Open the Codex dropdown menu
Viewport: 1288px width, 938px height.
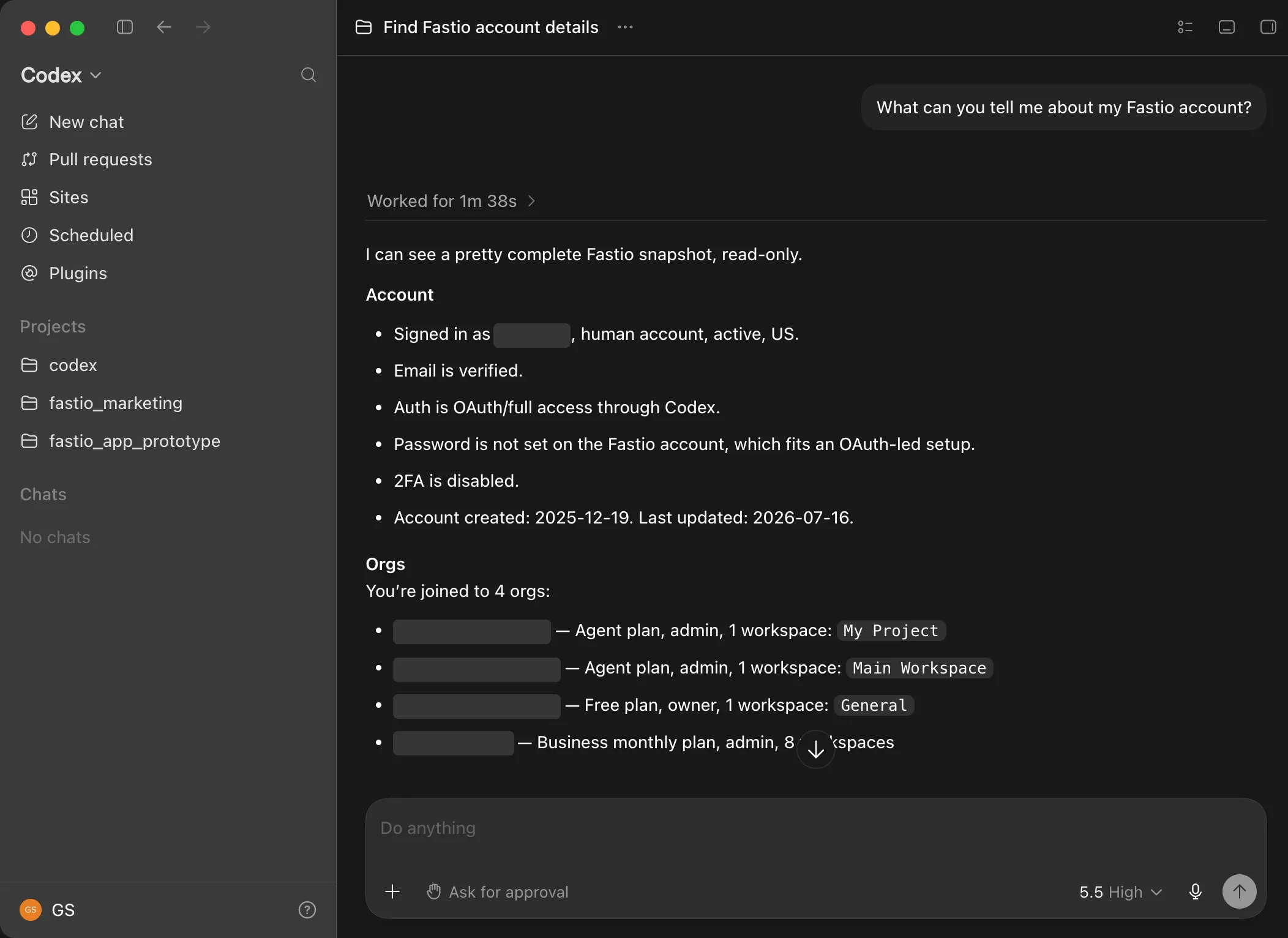coord(61,75)
